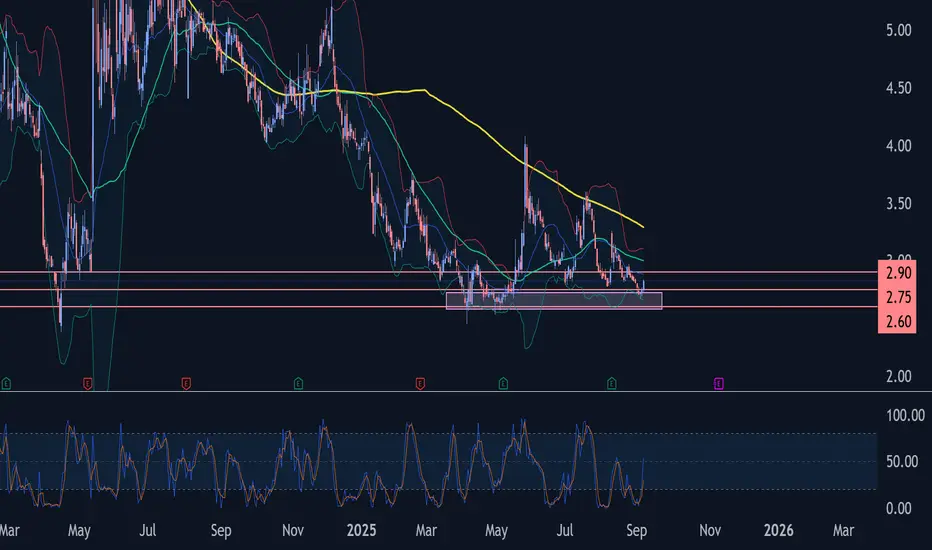Click the 3.50 price axis value

(898, 203)
